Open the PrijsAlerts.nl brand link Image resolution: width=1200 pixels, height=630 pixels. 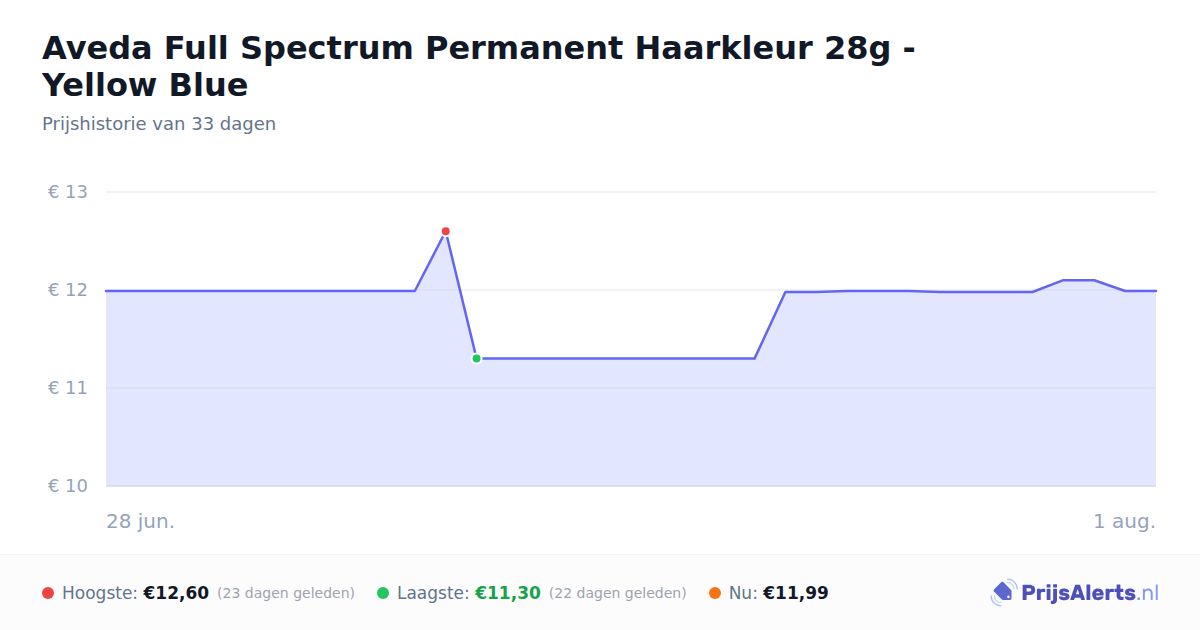pos(1074,593)
